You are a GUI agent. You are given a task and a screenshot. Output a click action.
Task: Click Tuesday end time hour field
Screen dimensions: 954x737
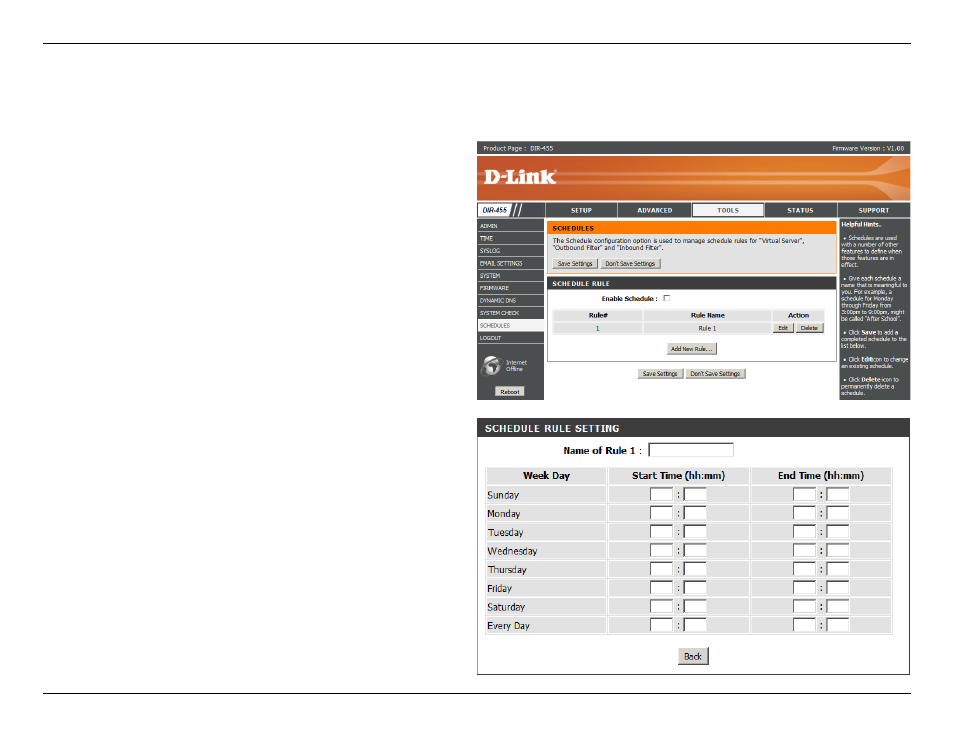point(804,532)
